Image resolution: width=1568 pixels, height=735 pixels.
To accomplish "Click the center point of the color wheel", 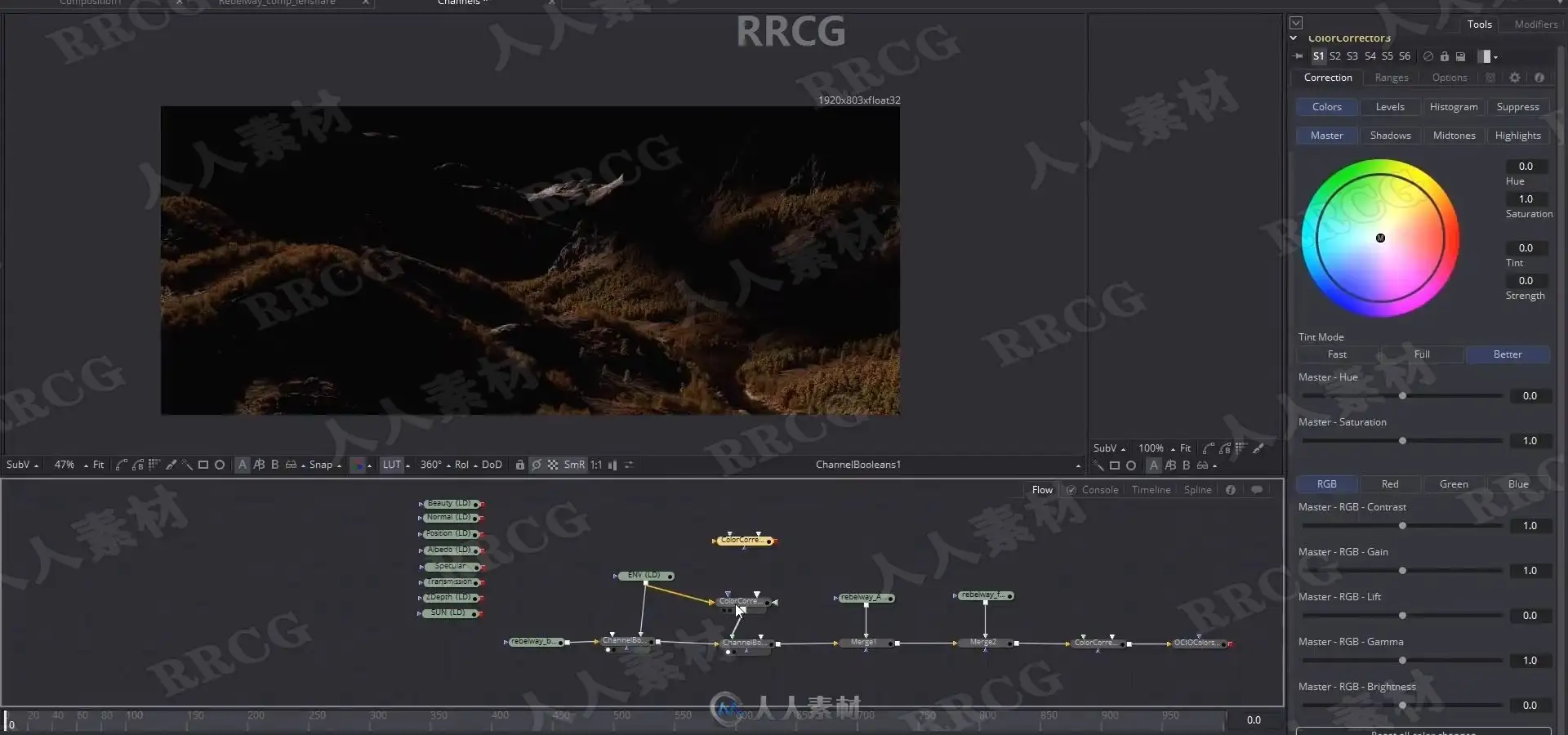I will tap(1380, 238).
